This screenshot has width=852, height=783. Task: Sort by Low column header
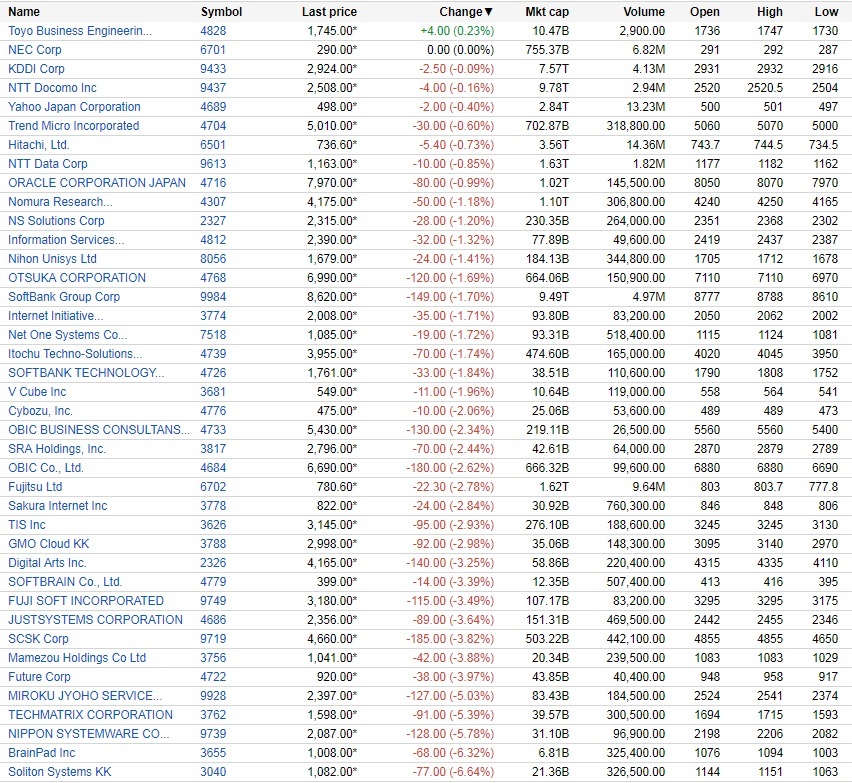coord(826,11)
